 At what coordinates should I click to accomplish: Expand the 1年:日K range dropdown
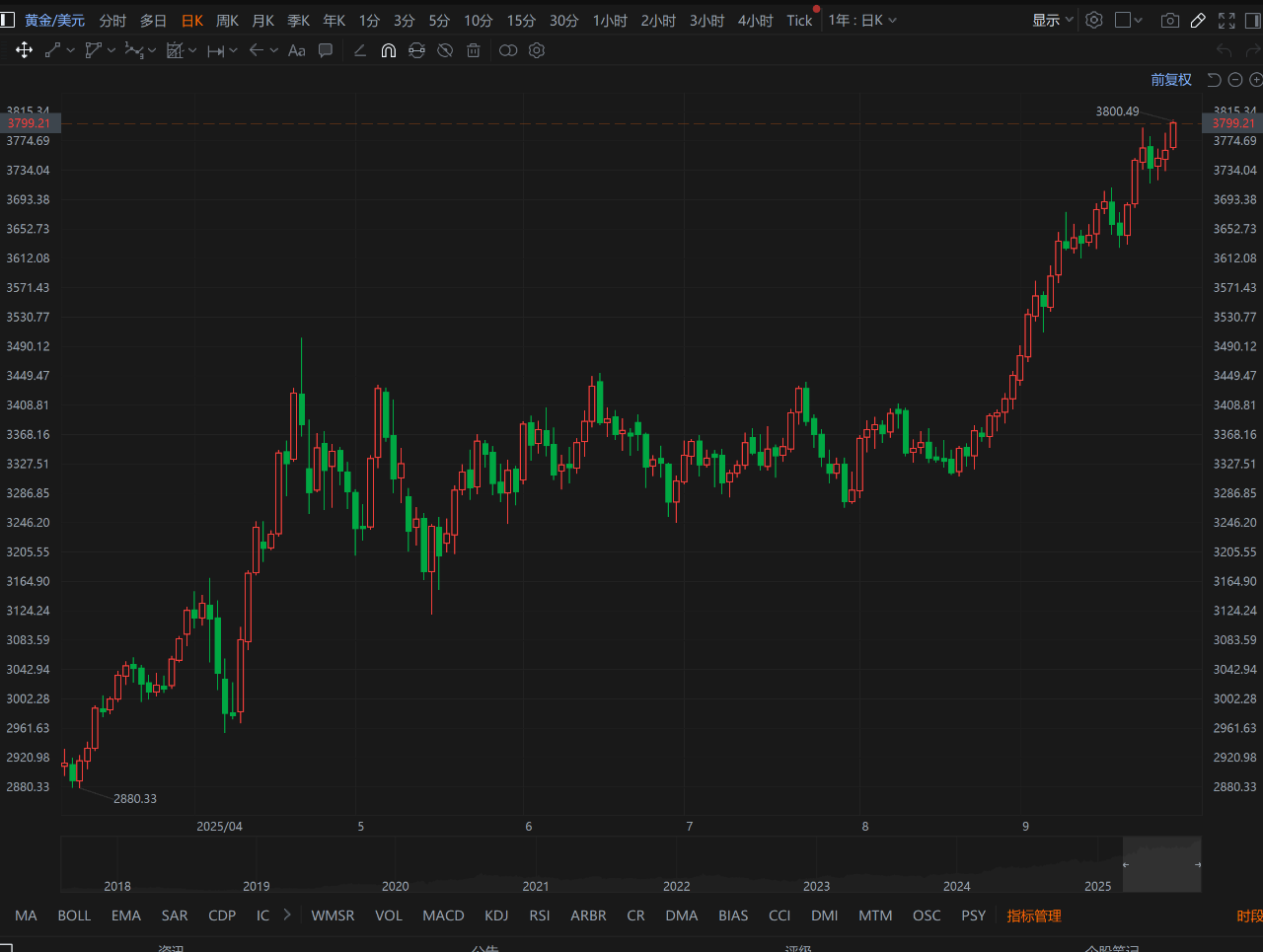pyautogui.click(x=862, y=20)
